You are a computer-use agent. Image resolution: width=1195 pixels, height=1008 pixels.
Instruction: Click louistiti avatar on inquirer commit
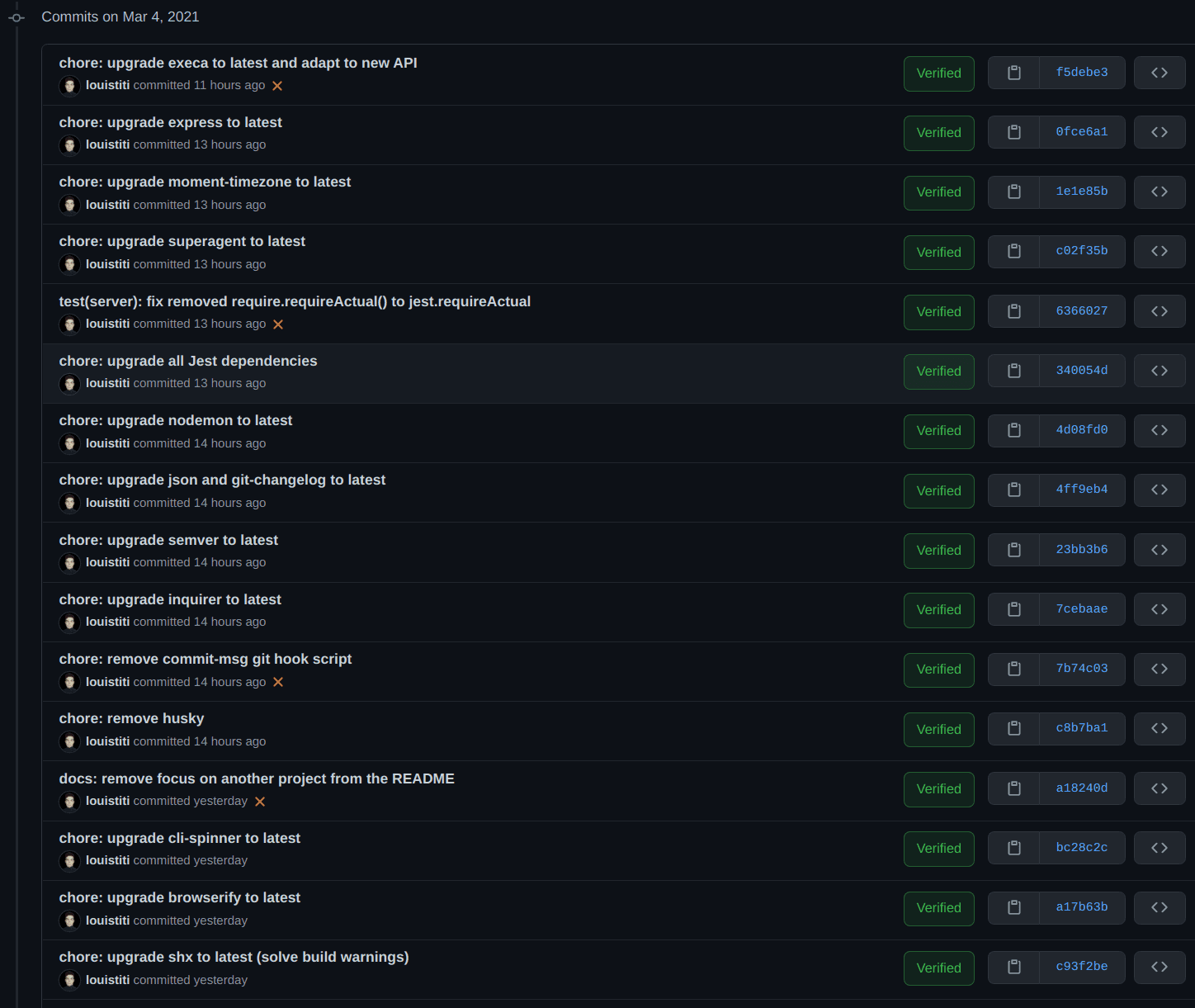click(69, 622)
